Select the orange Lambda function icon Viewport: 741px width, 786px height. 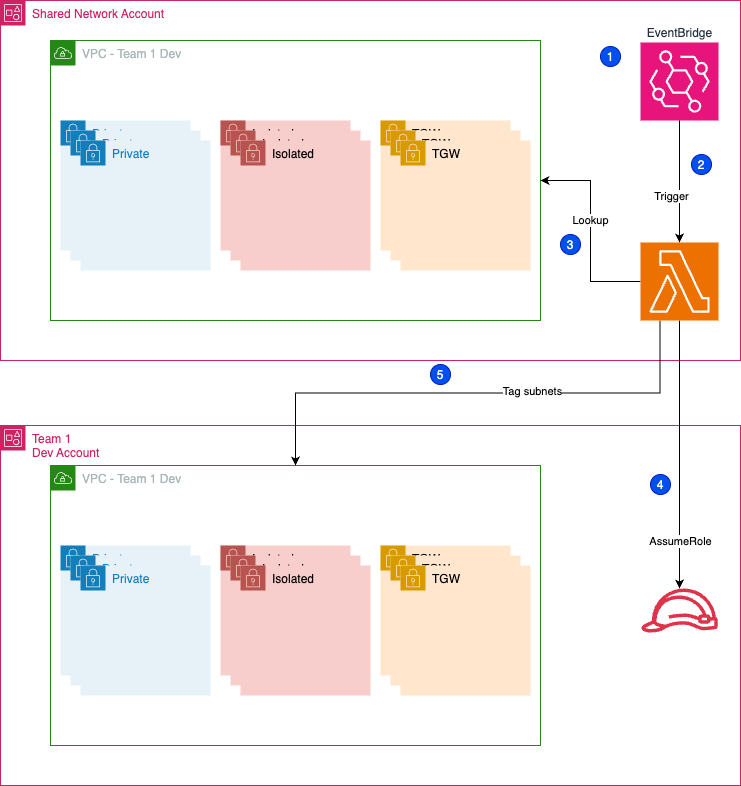click(x=680, y=282)
